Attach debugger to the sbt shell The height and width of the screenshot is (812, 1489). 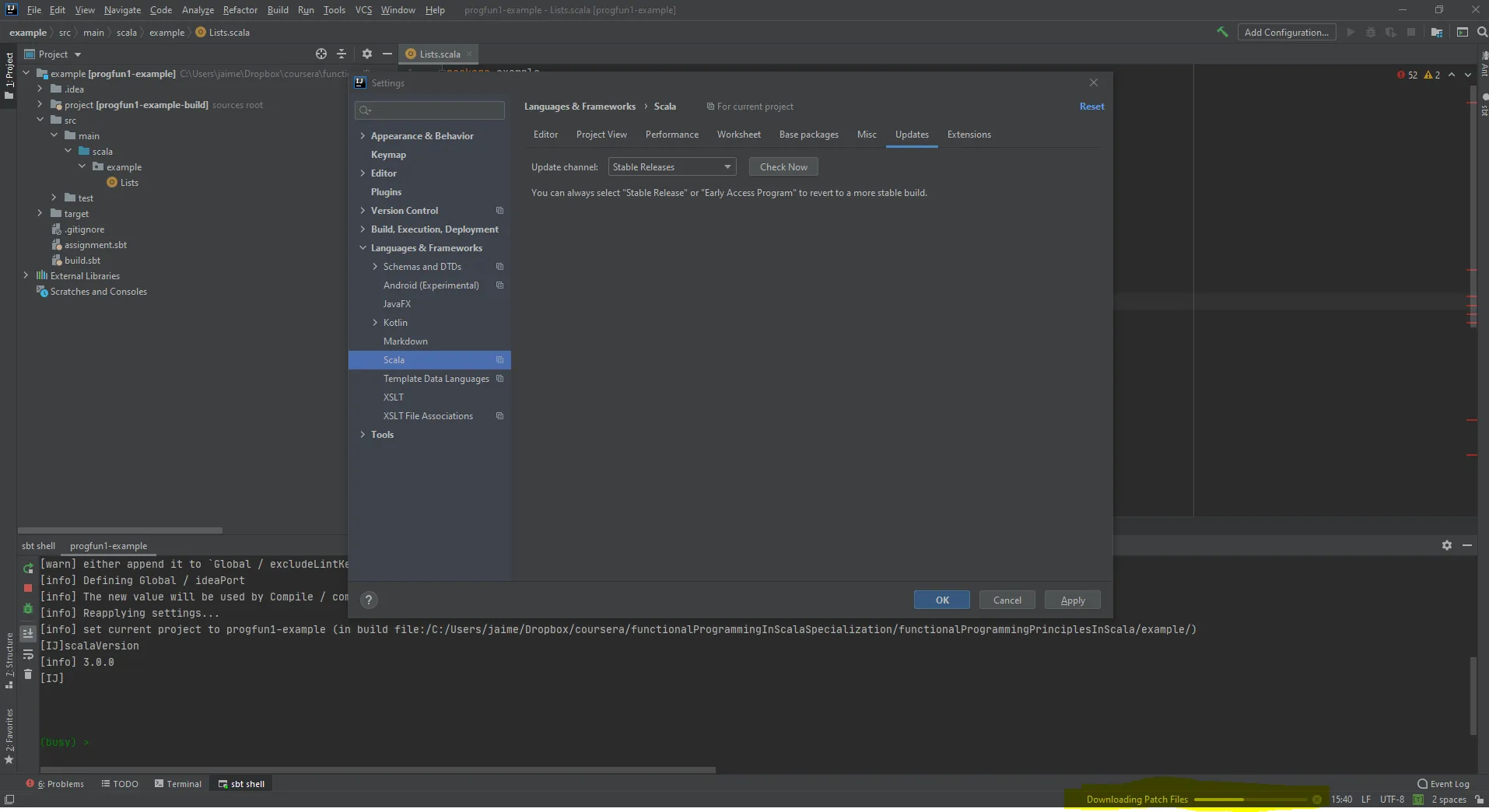coord(28,608)
